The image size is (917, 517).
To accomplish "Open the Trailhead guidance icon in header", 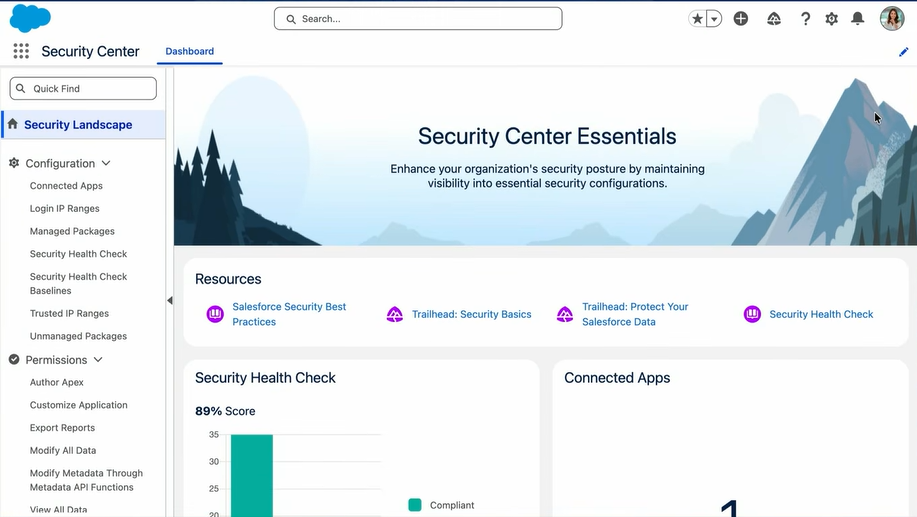I will tap(774, 19).
